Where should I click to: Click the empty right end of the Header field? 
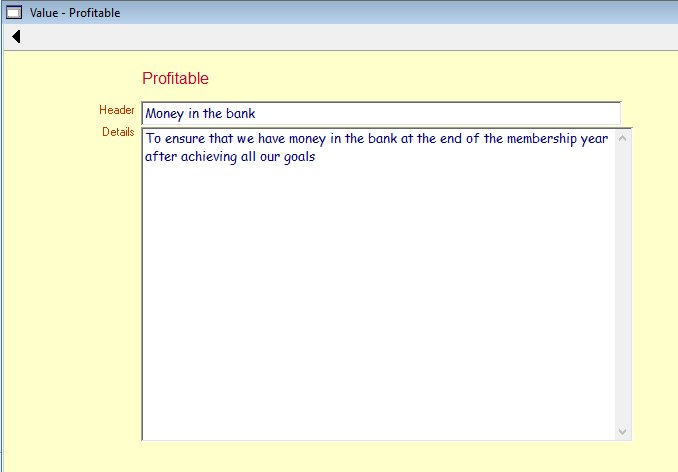pyautogui.click(x=560, y=114)
